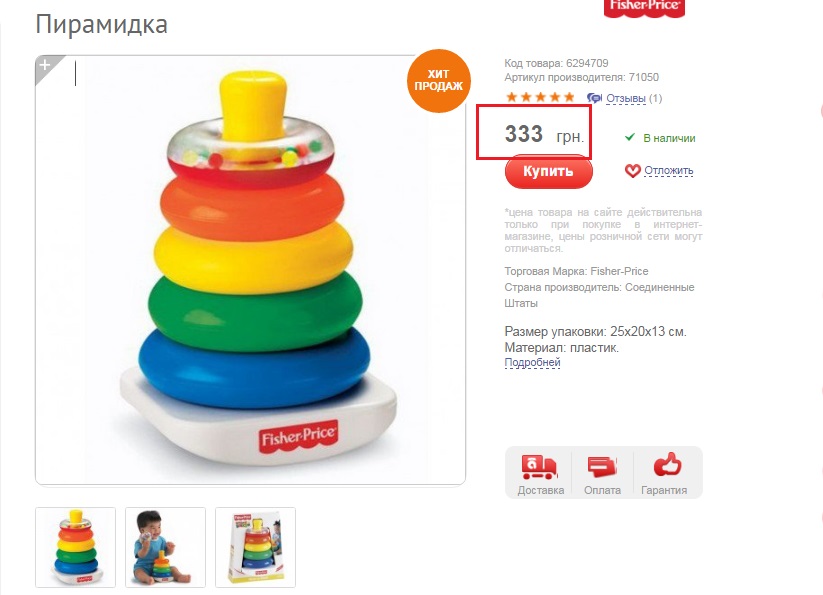Click the Отложить wishlist link

click(x=669, y=171)
